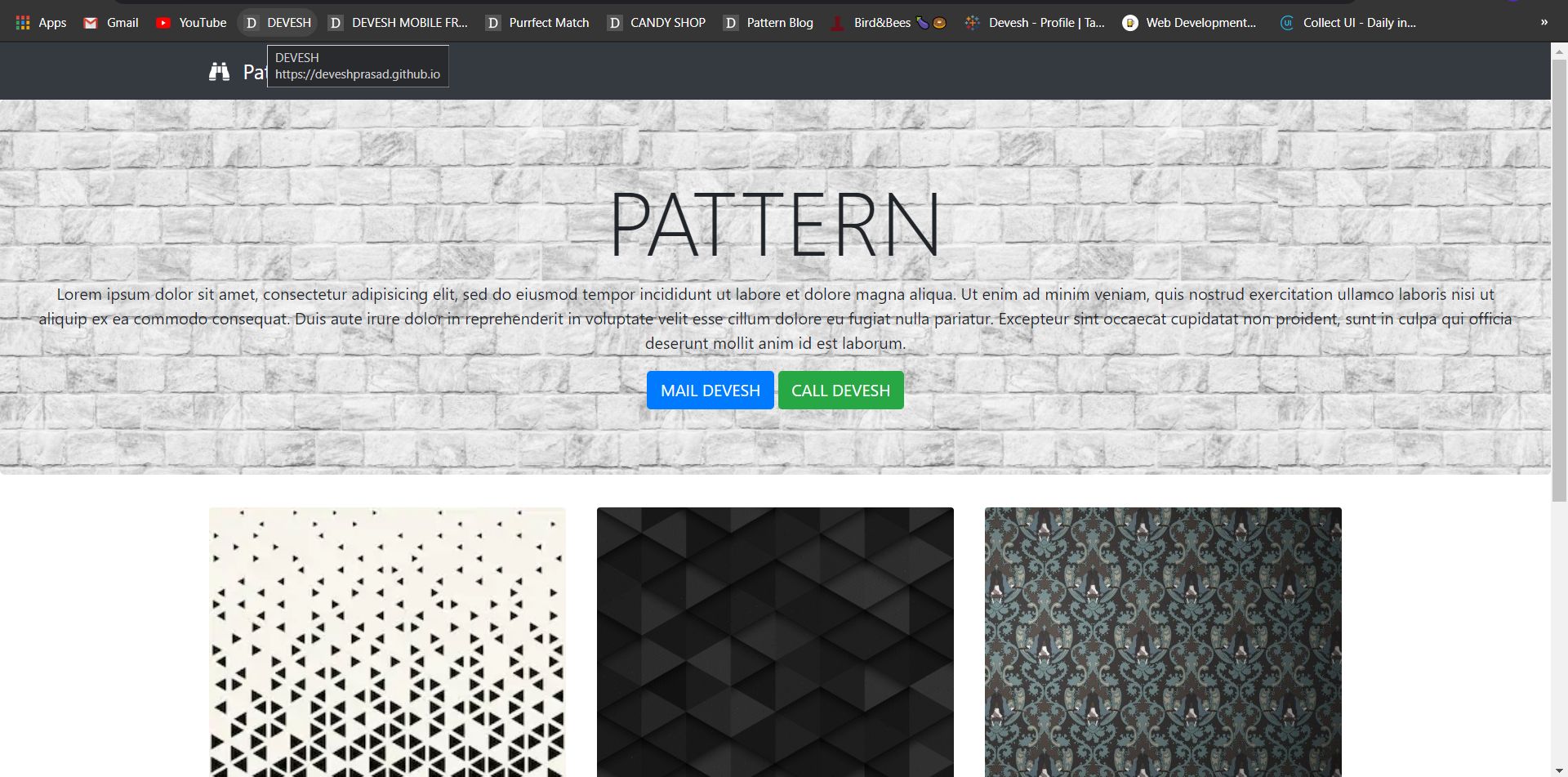Click the scrollbar down arrow

[x=1559, y=770]
